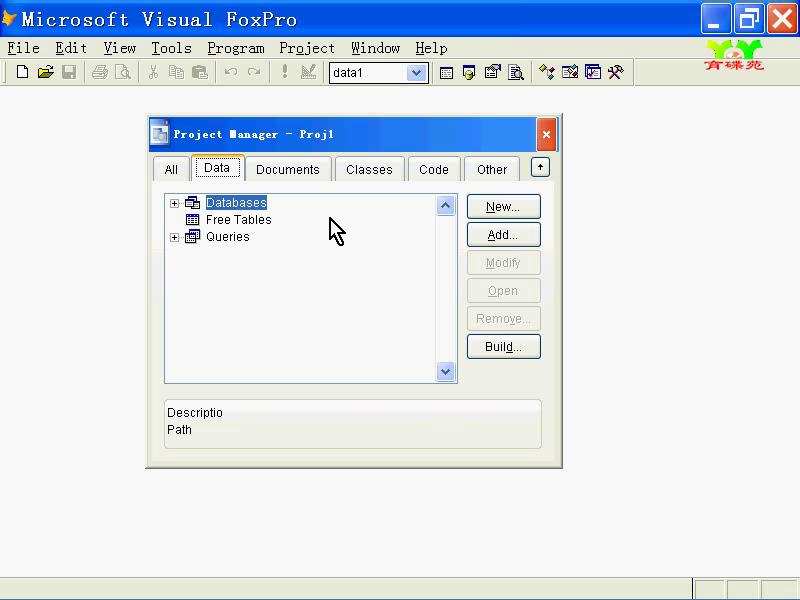Select the Queries item in the tree
The height and width of the screenshot is (600, 800).
click(228, 237)
